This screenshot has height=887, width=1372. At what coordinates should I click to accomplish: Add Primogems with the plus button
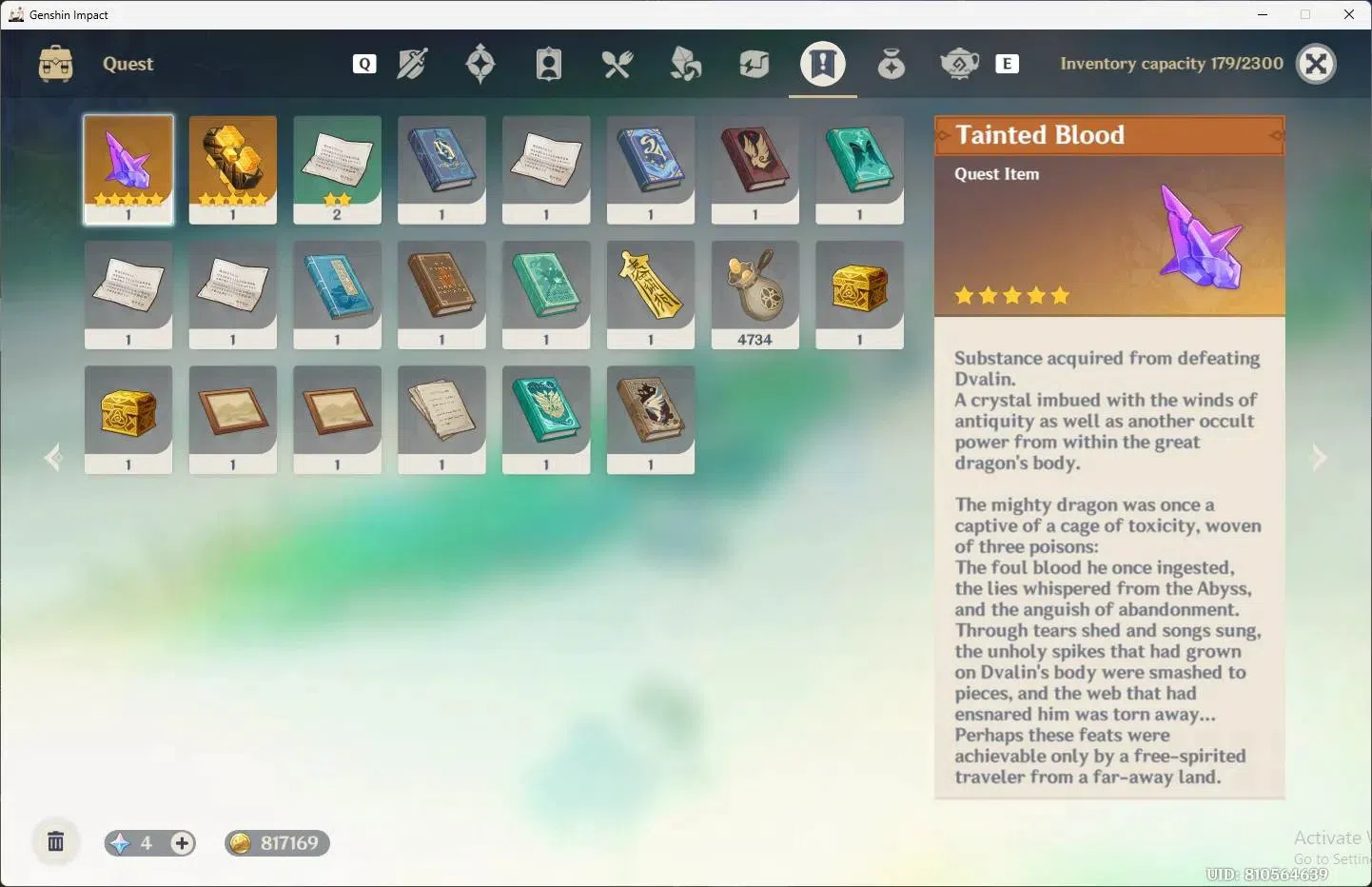pos(182,843)
